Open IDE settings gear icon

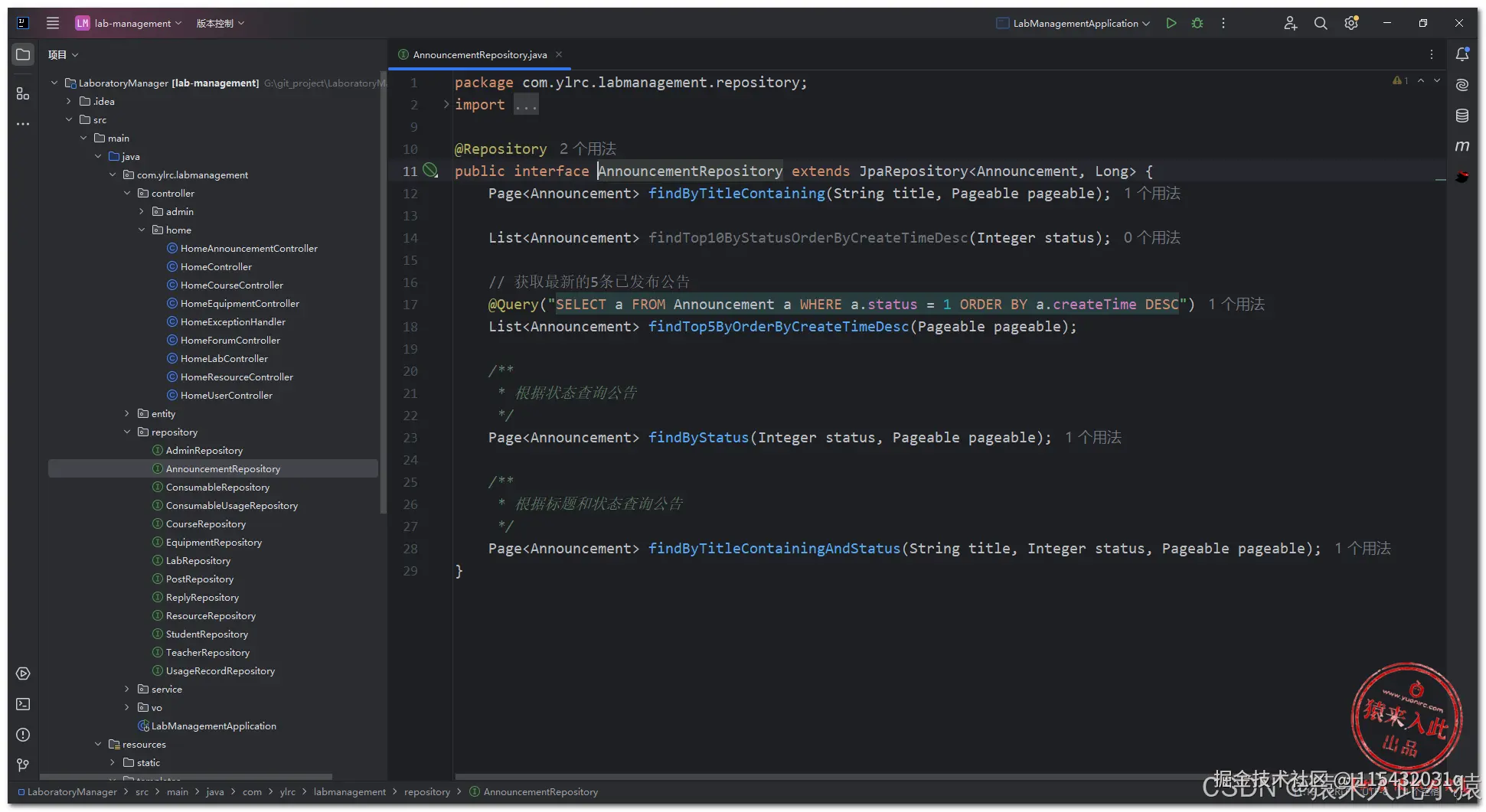(1351, 23)
